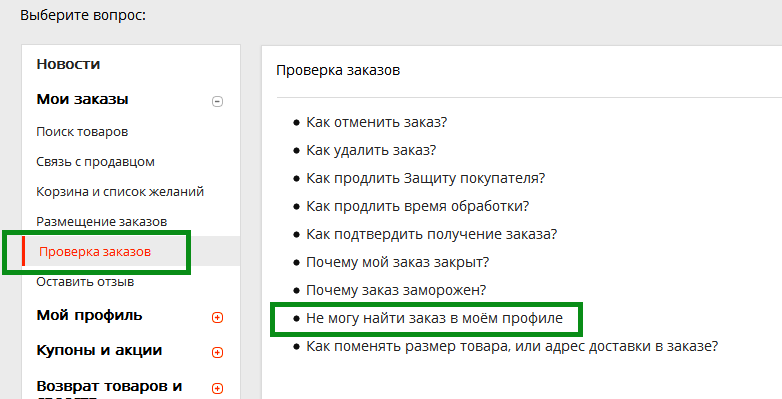
Task: Open question Как поменять размер товара
Action: coord(512,346)
